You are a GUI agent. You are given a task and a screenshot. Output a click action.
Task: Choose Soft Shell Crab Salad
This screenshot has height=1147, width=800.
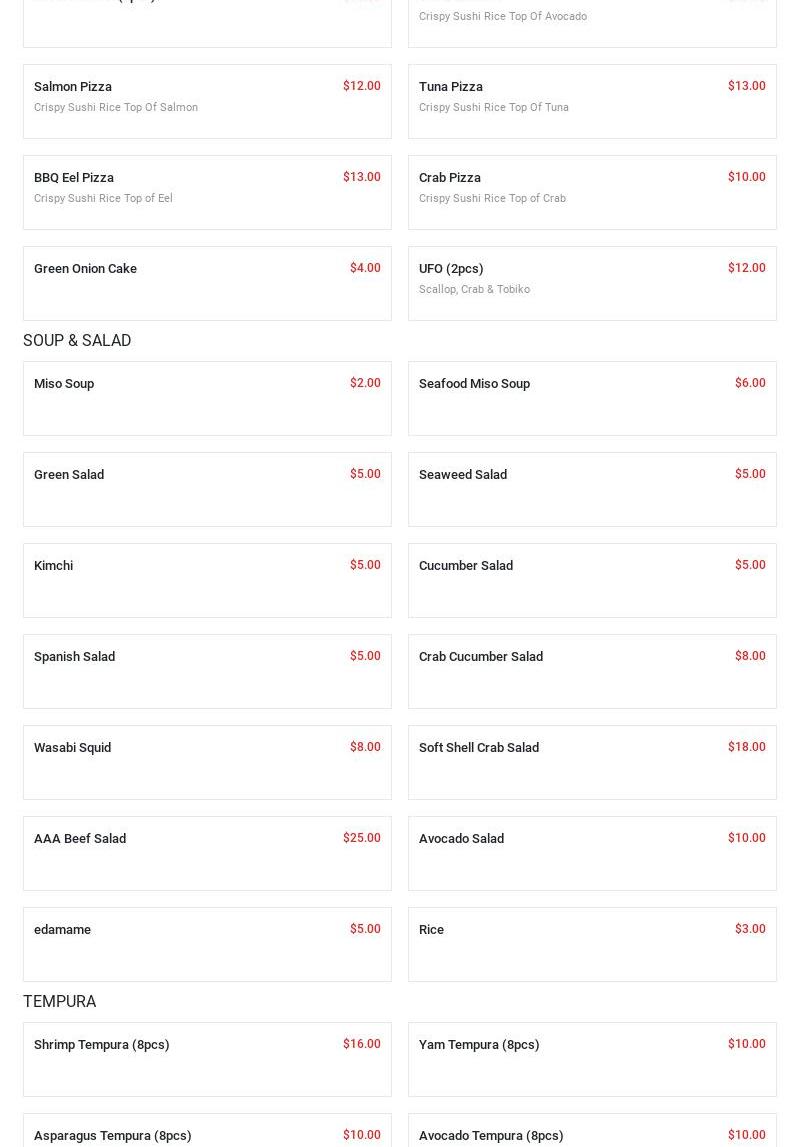592,762
